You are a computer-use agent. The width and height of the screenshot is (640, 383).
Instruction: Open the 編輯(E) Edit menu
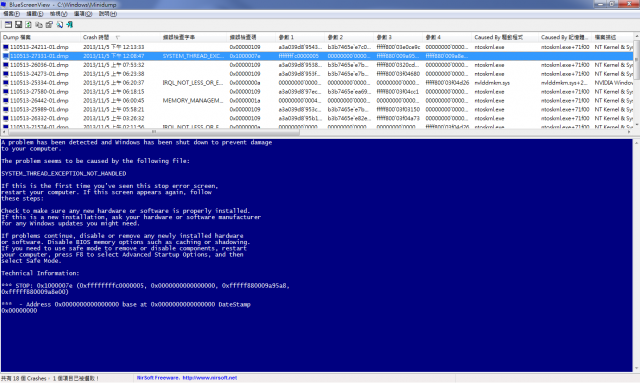pos(35,14)
